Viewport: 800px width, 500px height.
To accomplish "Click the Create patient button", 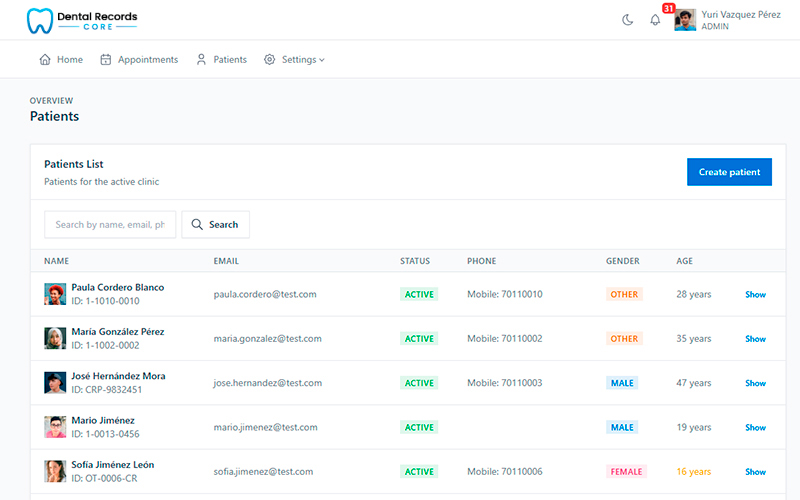I will tap(729, 172).
